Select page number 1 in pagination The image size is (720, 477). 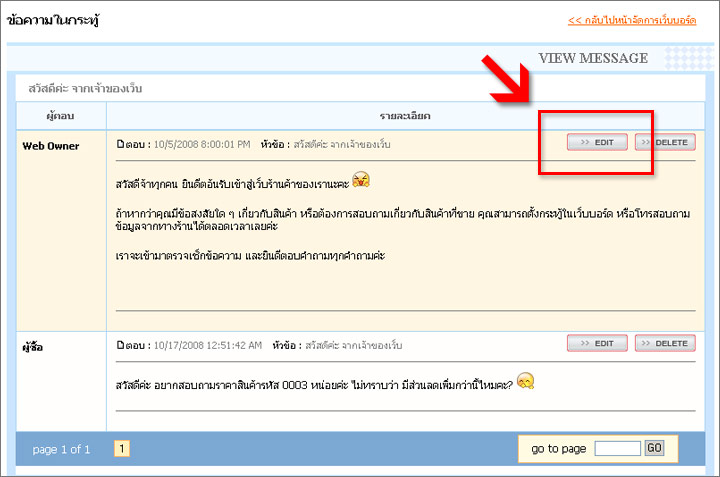click(x=122, y=449)
